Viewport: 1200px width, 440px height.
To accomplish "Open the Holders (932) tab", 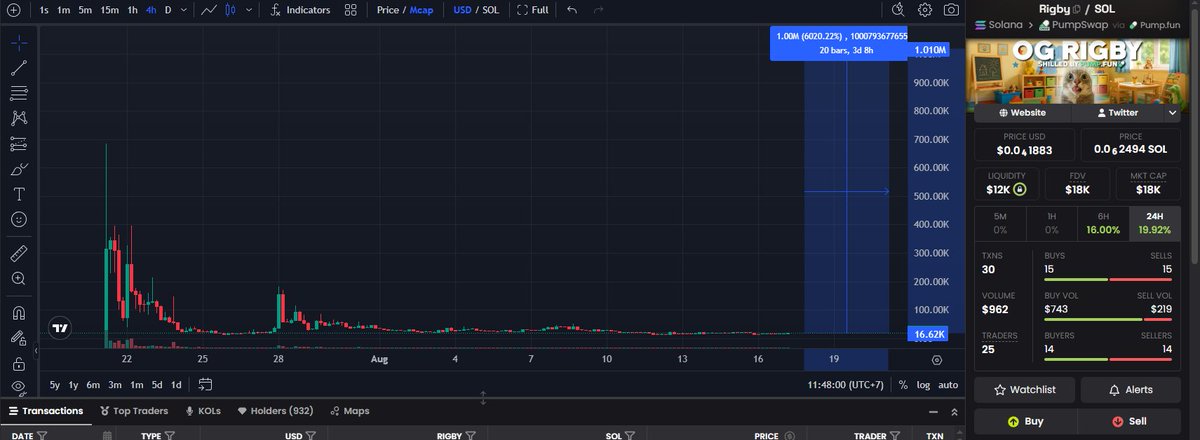I will click(x=275, y=410).
